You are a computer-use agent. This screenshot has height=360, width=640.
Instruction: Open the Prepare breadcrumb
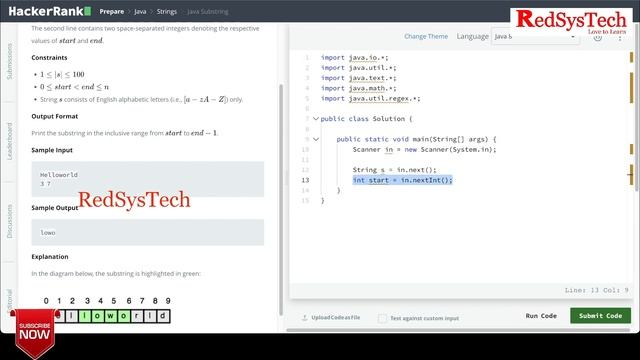click(x=111, y=11)
